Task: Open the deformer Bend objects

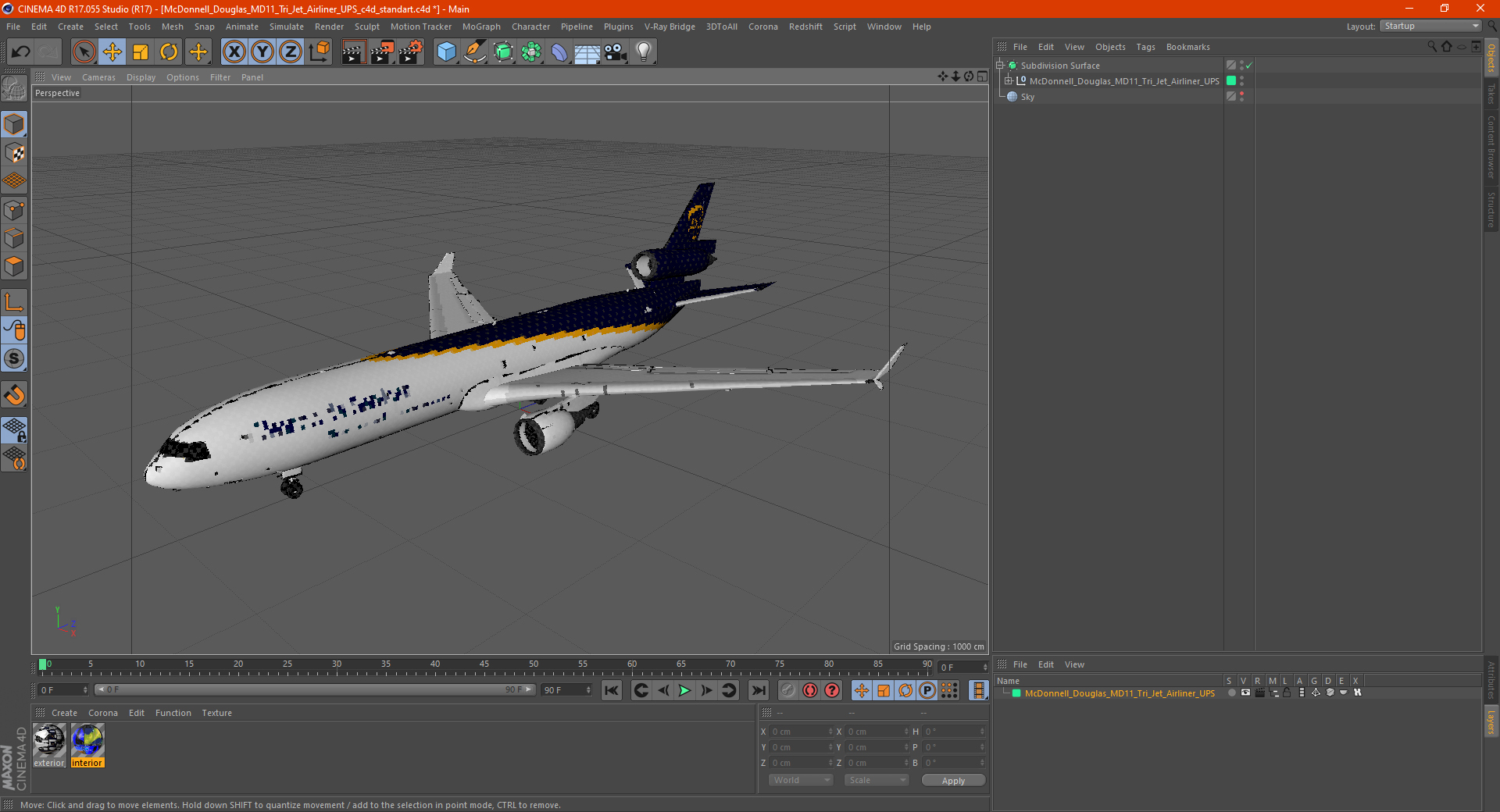Action: [559, 52]
